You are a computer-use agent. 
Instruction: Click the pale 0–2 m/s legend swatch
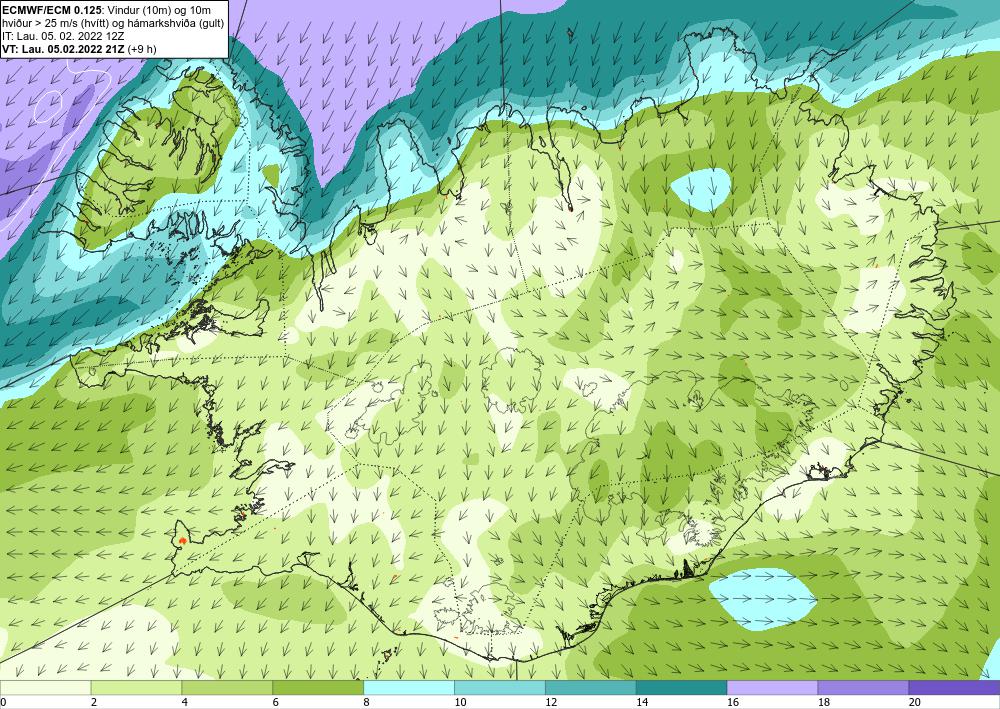tap(45, 688)
